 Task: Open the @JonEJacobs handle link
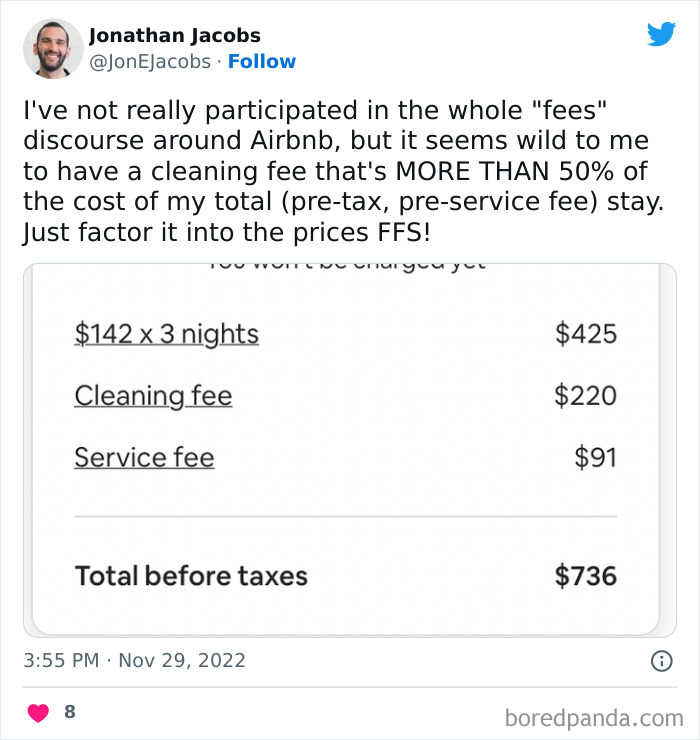coord(150,62)
